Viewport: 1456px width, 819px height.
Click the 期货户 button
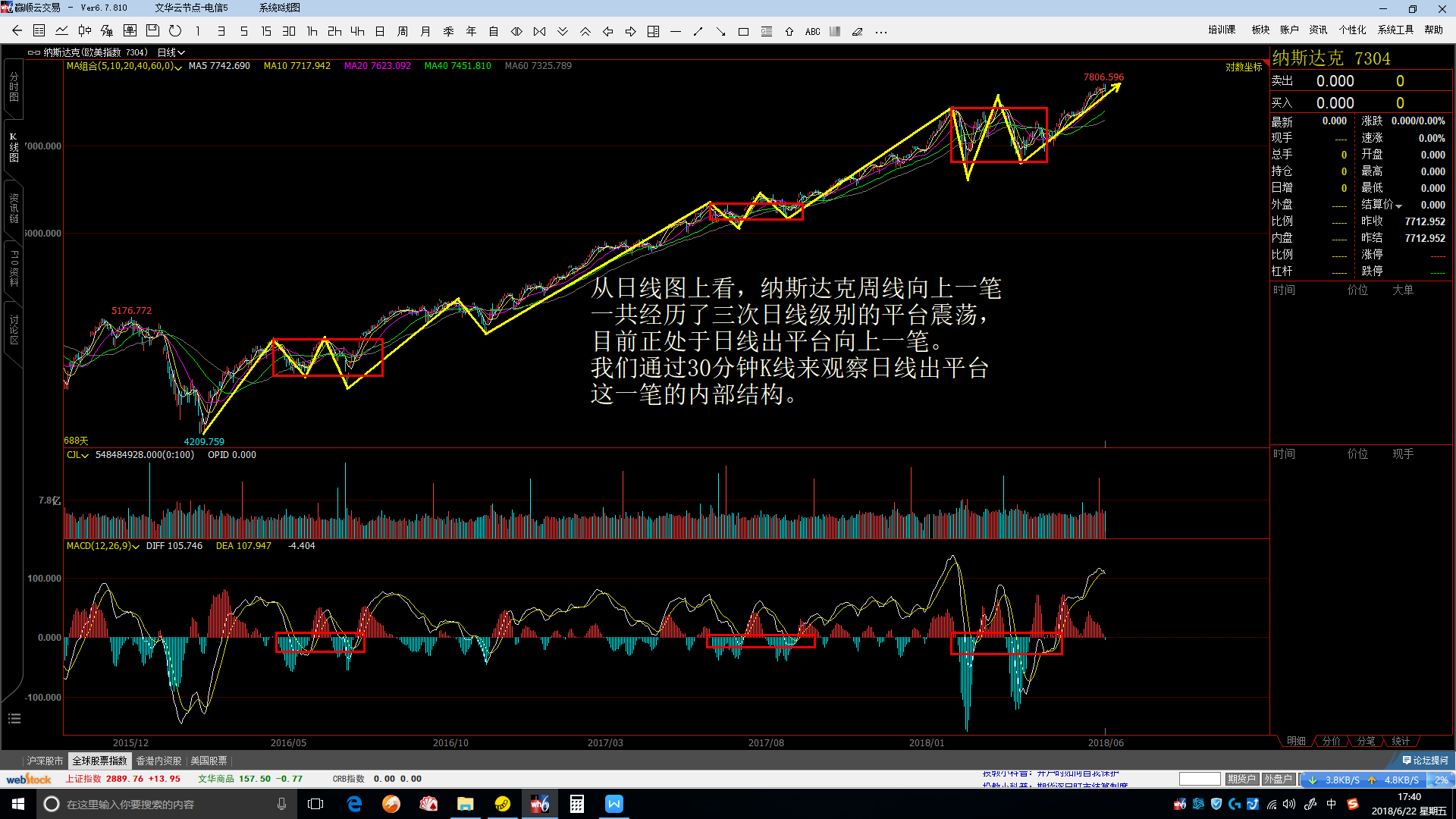point(1241,779)
